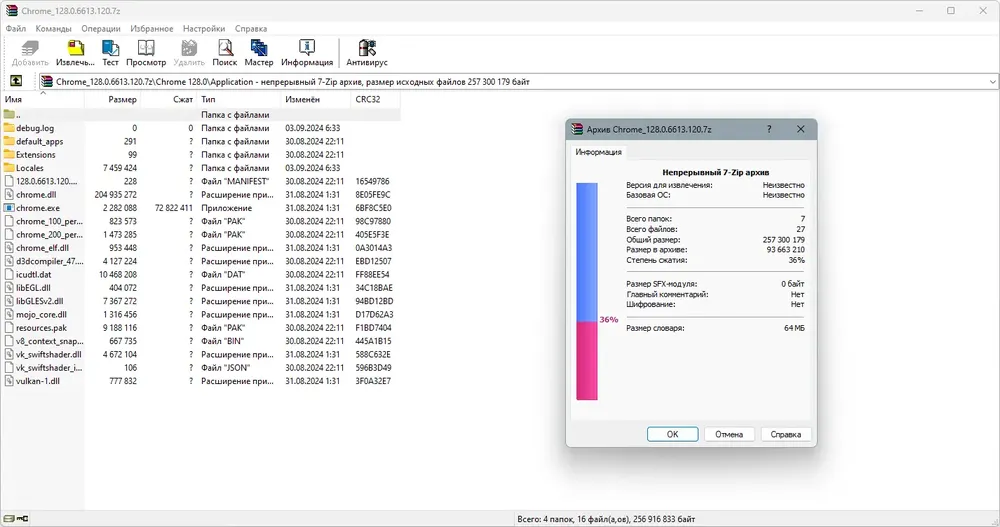Click the Отмена button
The image size is (1000, 527).
click(x=729, y=434)
